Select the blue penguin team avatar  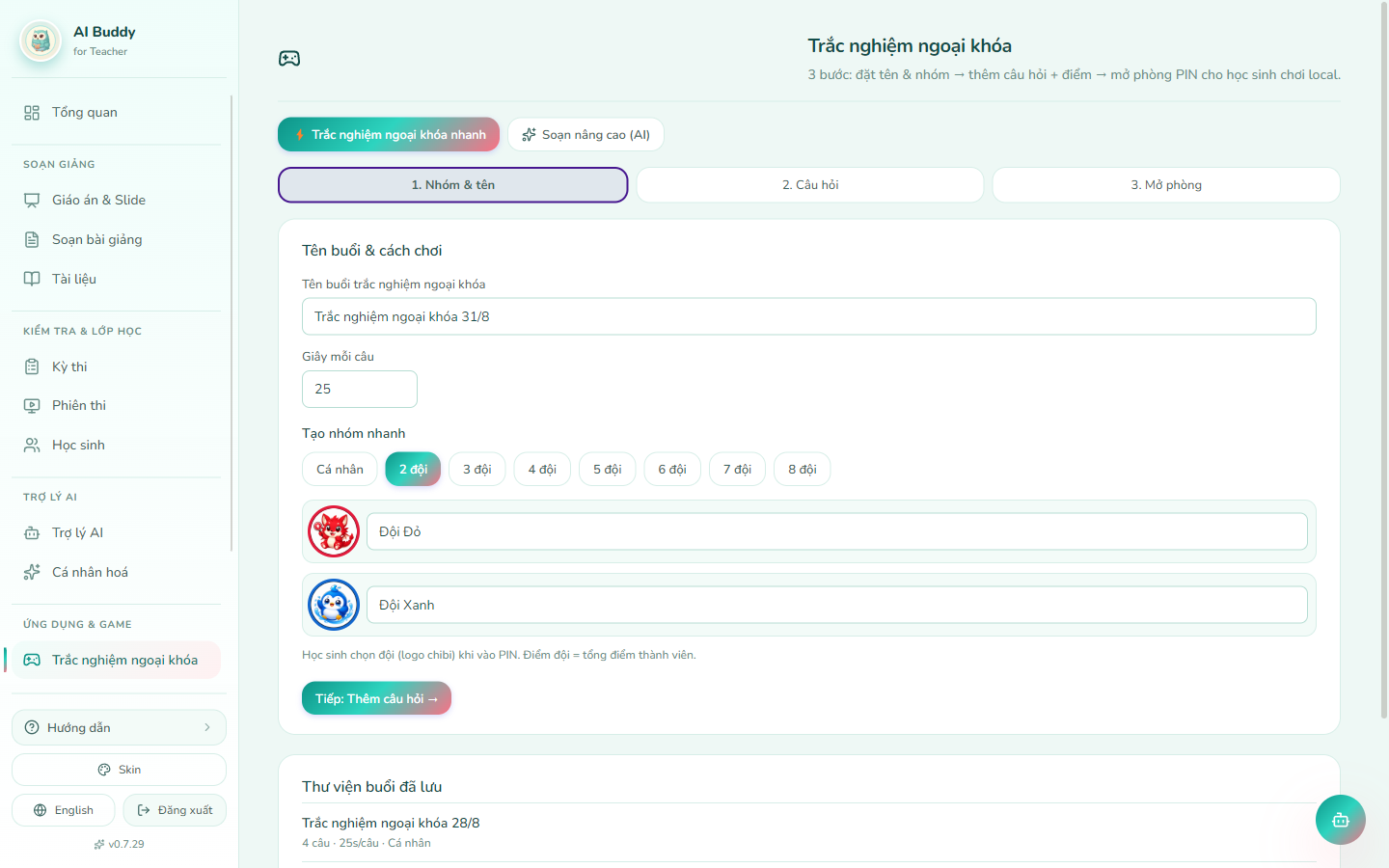tap(334, 605)
